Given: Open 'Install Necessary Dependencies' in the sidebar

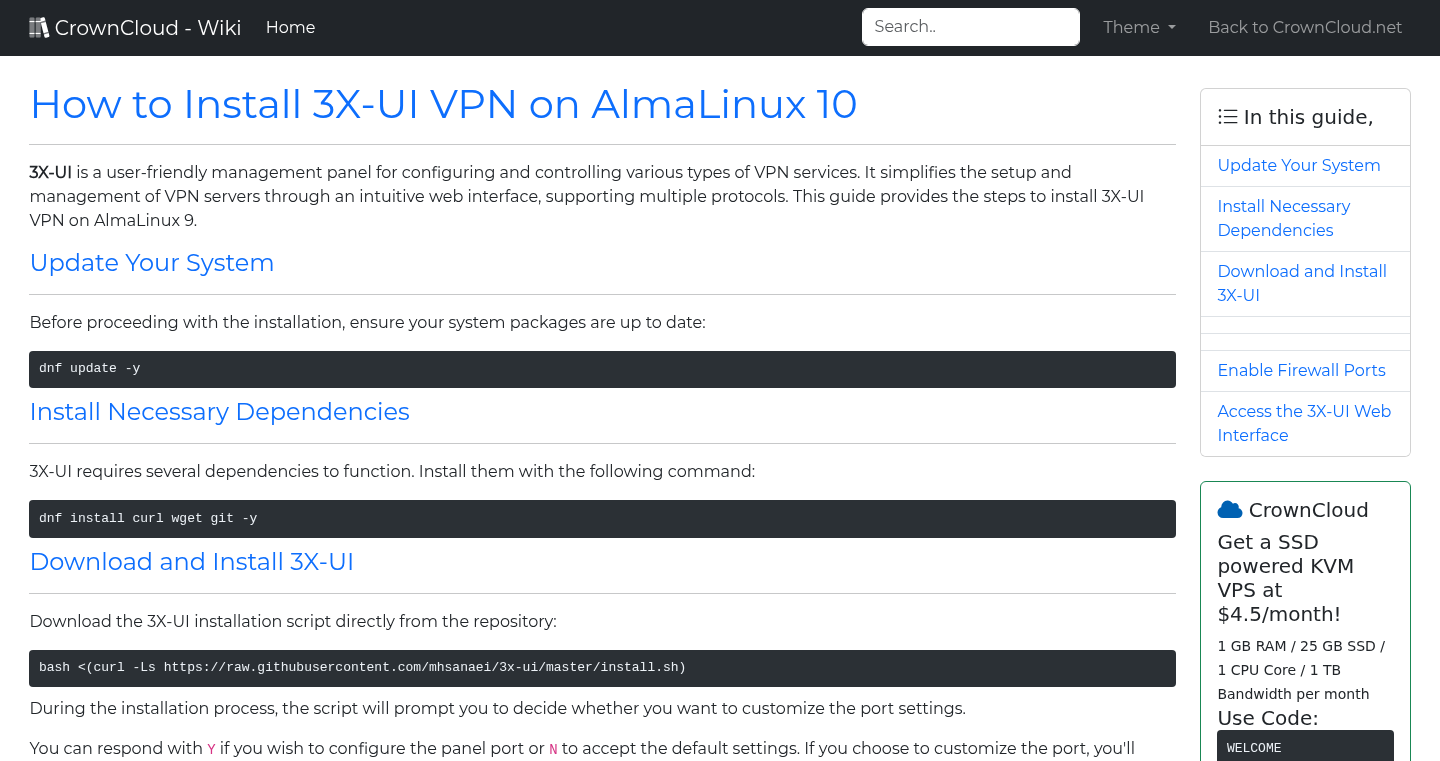Looking at the screenshot, I should [x=1283, y=218].
